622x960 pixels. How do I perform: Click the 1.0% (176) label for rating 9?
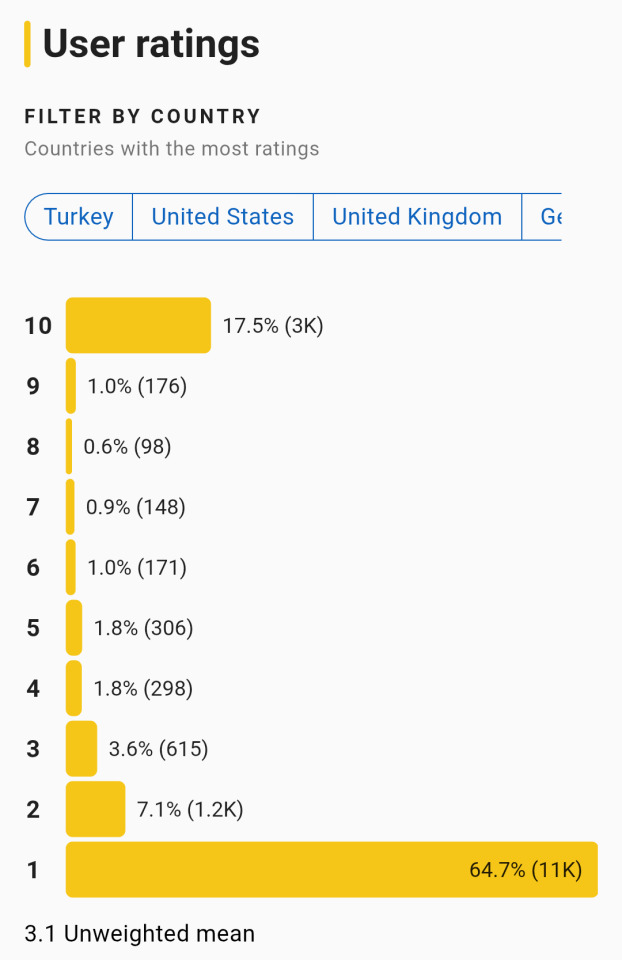pyautogui.click(x=137, y=386)
